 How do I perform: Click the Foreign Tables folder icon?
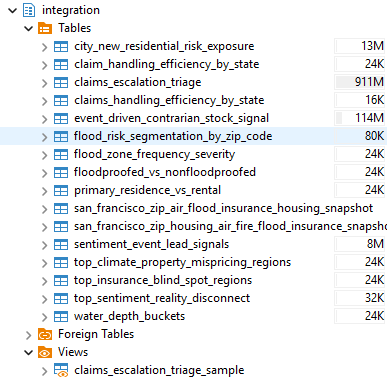coord(45,334)
